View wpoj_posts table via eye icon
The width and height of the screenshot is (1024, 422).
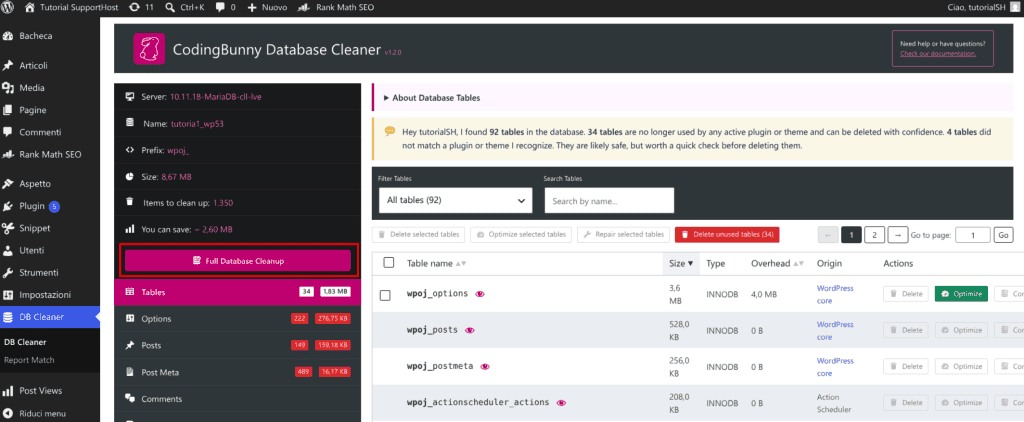tap(470, 331)
